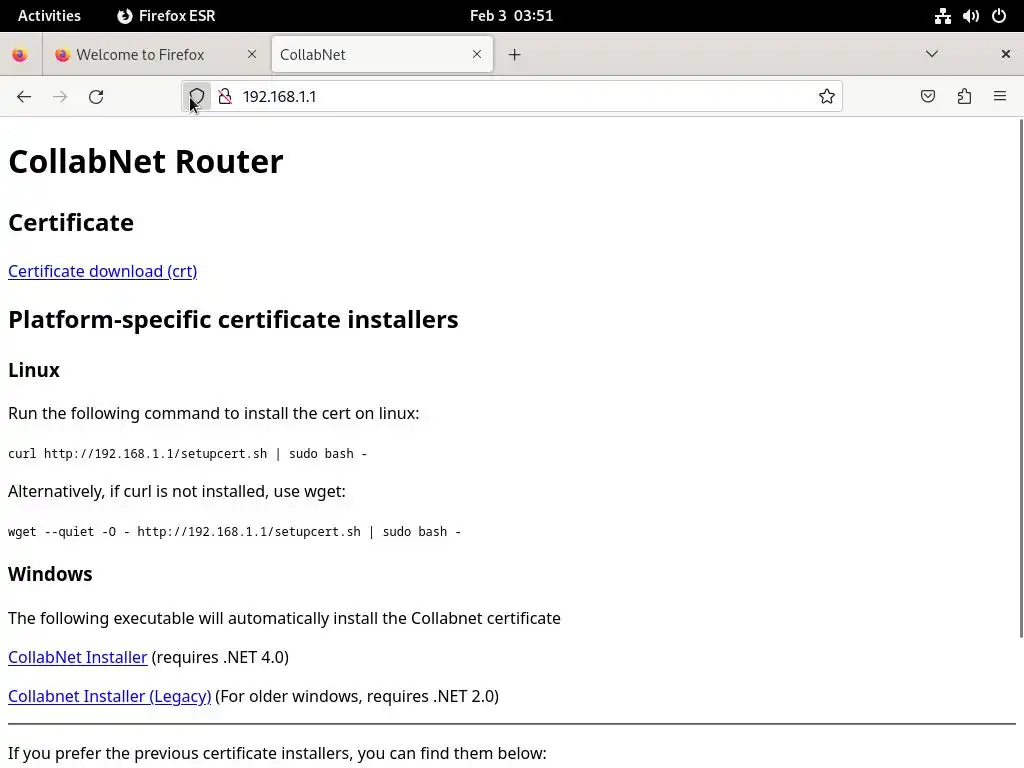
Task: Open the Activities overview
Action: 49,16
